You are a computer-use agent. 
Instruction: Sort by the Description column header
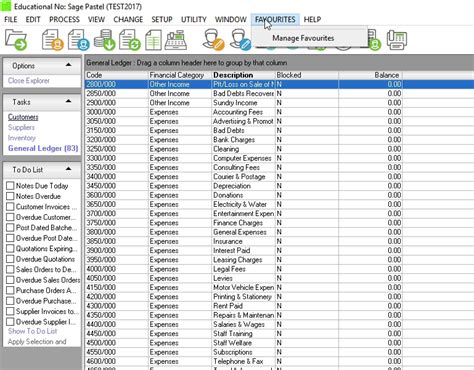tap(243, 75)
